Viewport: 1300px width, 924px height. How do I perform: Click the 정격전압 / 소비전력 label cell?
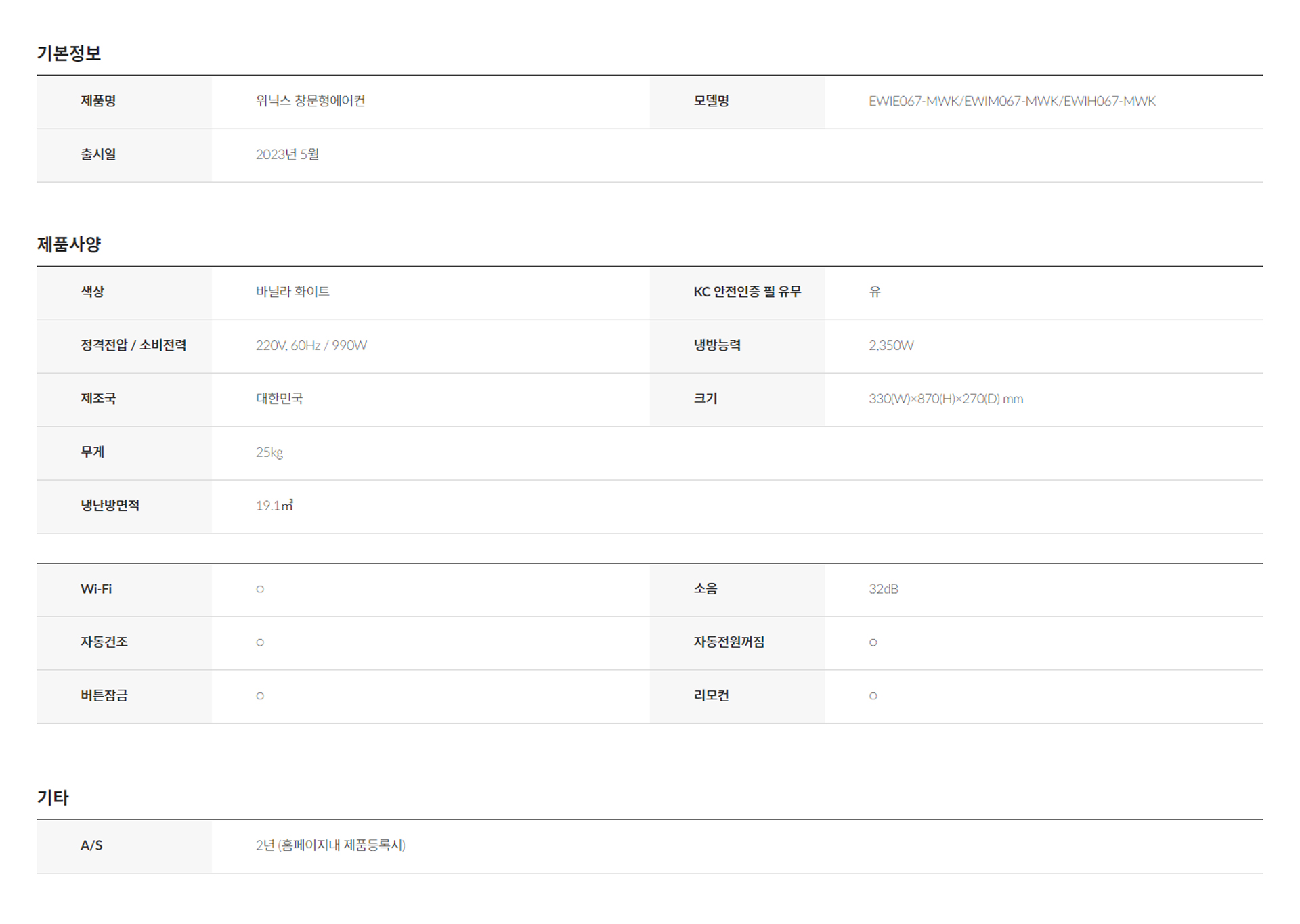(133, 346)
